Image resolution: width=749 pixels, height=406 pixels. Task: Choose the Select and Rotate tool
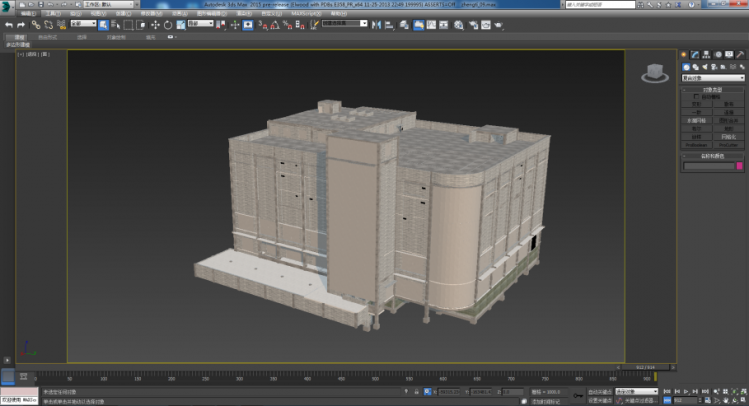167,24
